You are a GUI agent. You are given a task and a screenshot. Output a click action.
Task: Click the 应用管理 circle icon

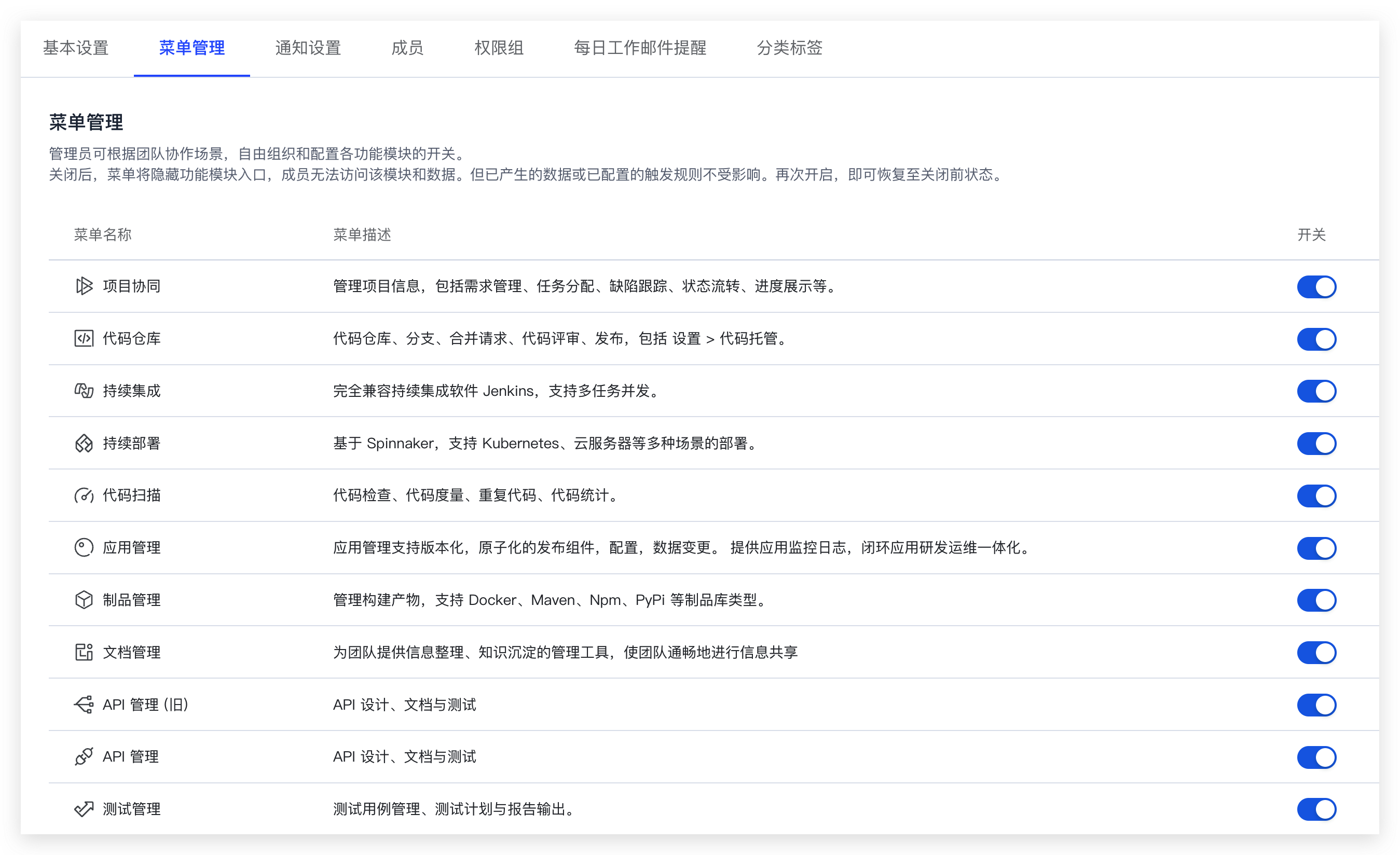point(84,548)
